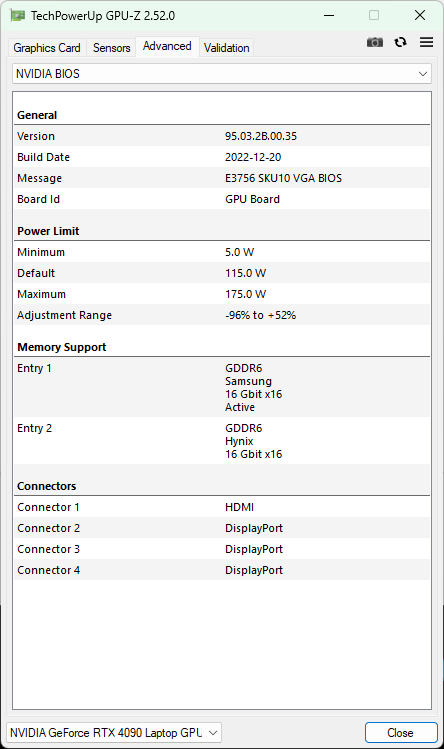The height and width of the screenshot is (749, 444).
Task: Select Connector 1 HDMI row
Action: 222,507
